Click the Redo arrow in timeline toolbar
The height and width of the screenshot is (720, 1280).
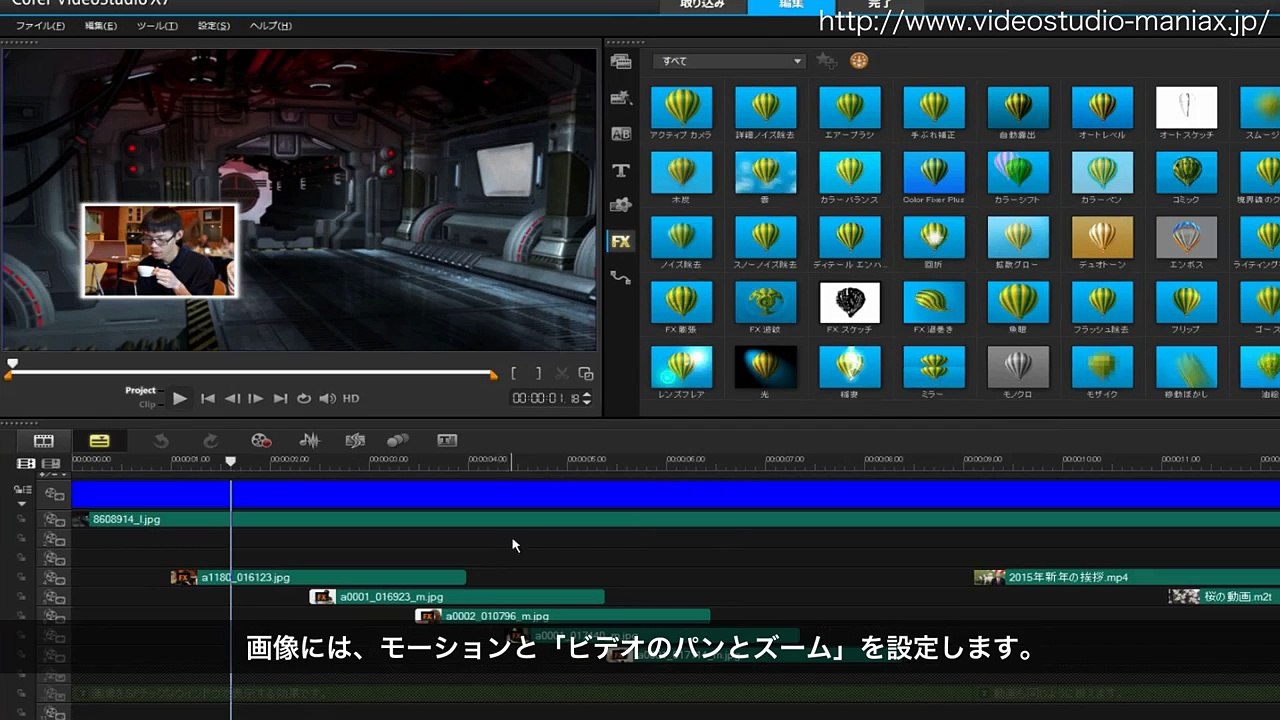click(211, 441)
